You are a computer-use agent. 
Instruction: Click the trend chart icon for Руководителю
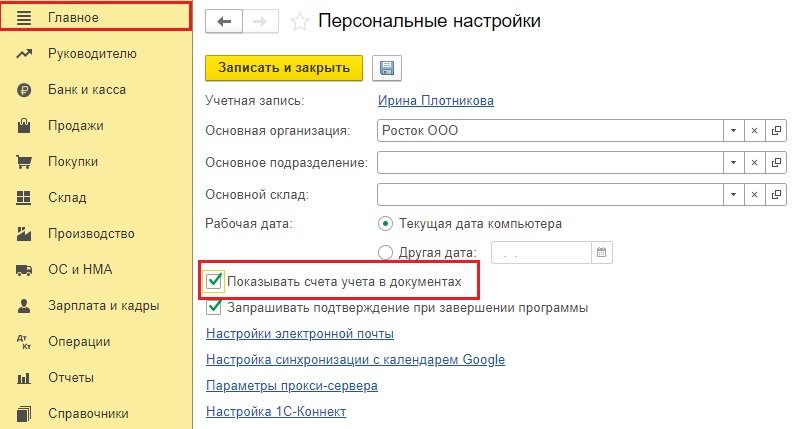click(x=24, y=54)
